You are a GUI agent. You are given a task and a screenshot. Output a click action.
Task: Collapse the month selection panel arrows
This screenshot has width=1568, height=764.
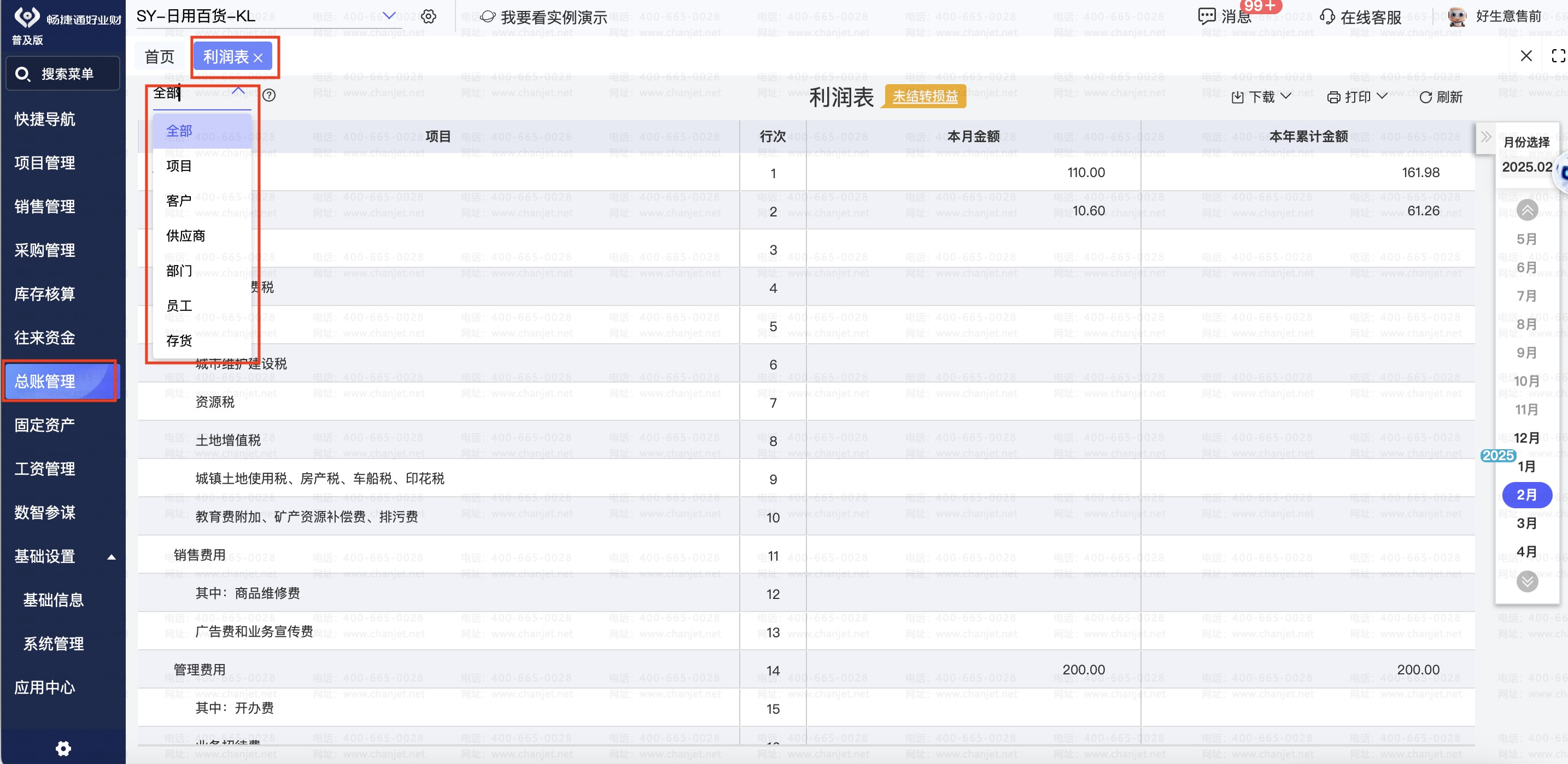(x=1486, y=137)
